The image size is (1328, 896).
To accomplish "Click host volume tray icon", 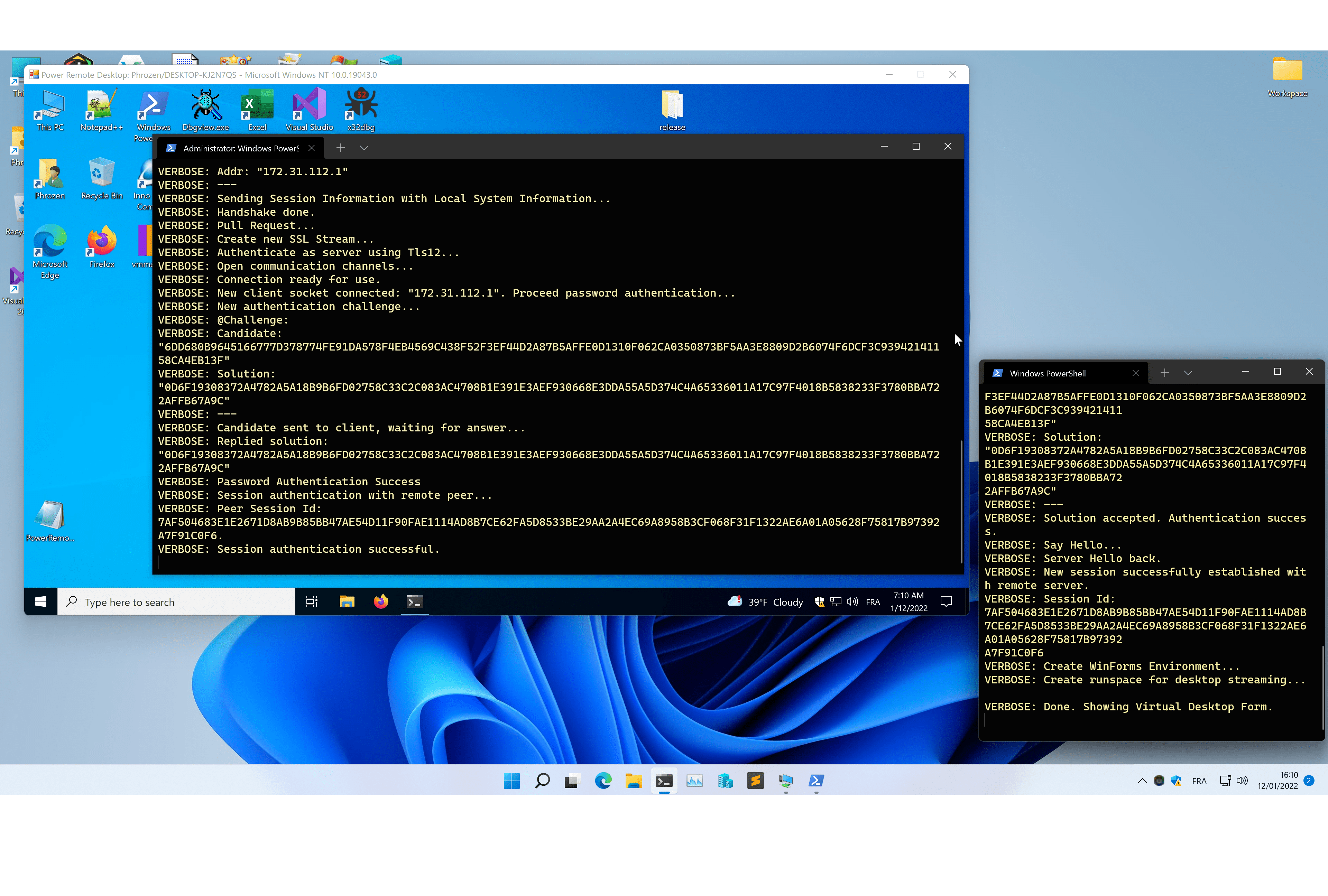I will (1242, 781).
